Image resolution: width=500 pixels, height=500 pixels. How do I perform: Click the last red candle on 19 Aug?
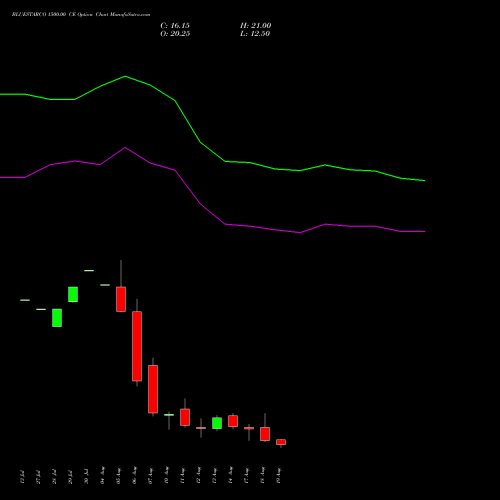tap(281, 442)
